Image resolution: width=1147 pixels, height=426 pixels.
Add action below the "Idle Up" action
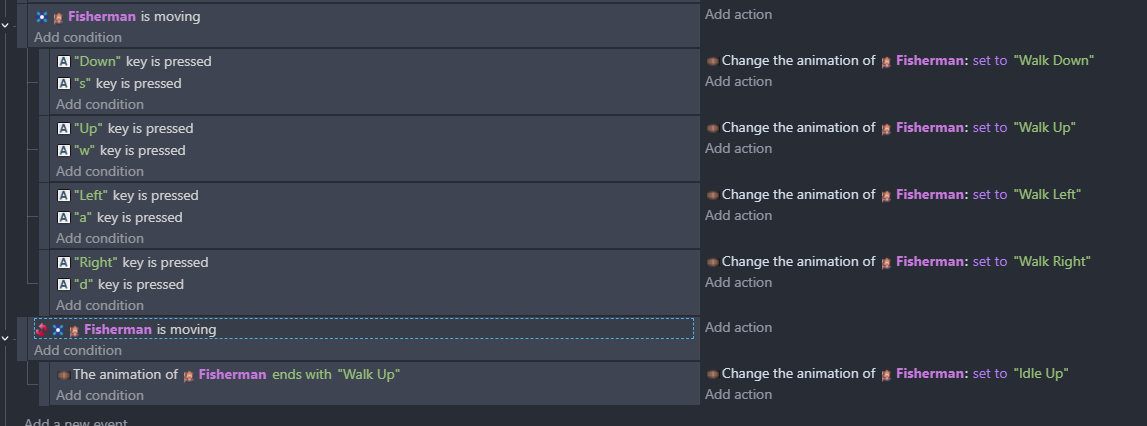click(738, 394)
